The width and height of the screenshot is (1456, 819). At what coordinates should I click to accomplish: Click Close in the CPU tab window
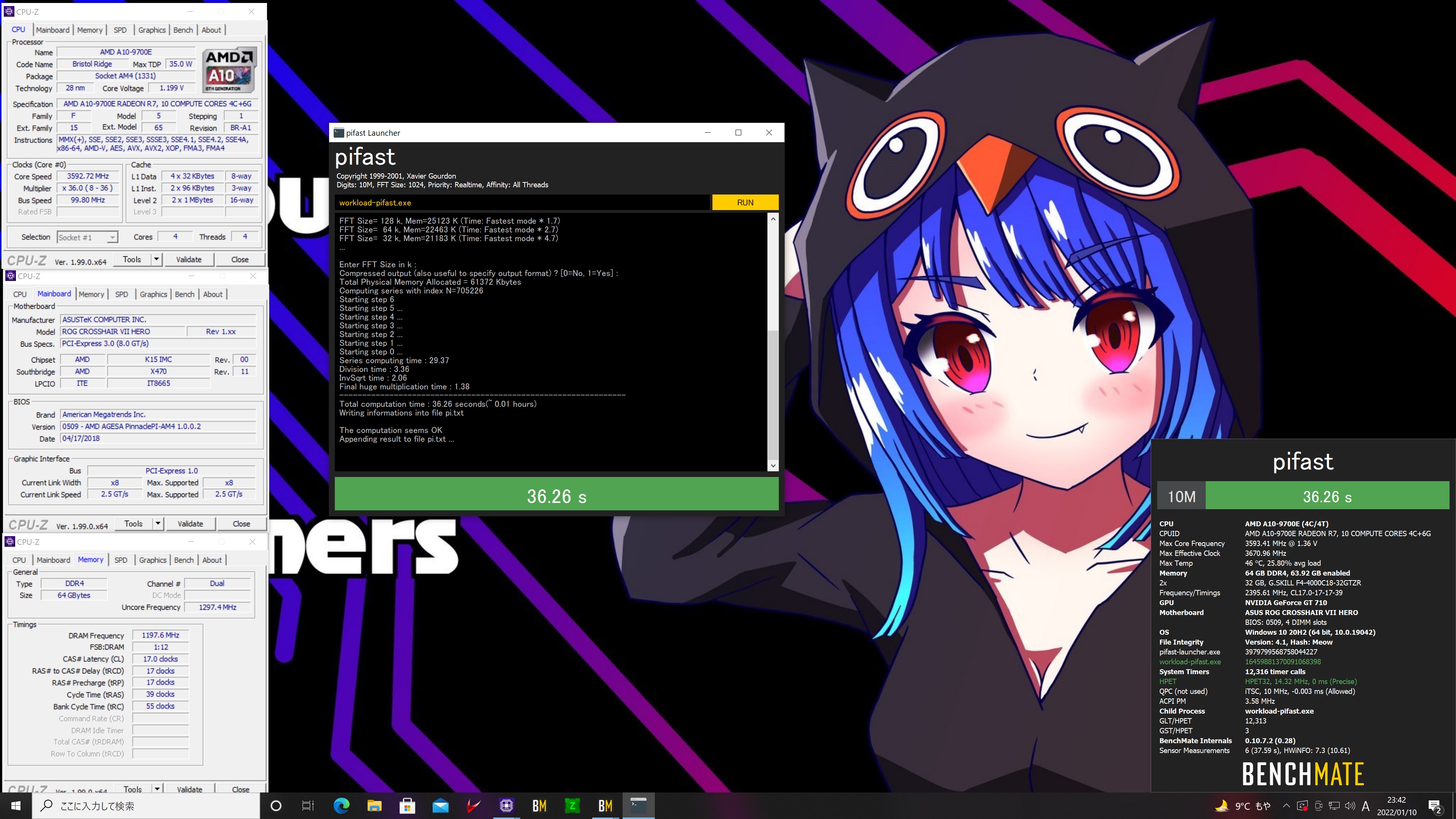(240, 259)
